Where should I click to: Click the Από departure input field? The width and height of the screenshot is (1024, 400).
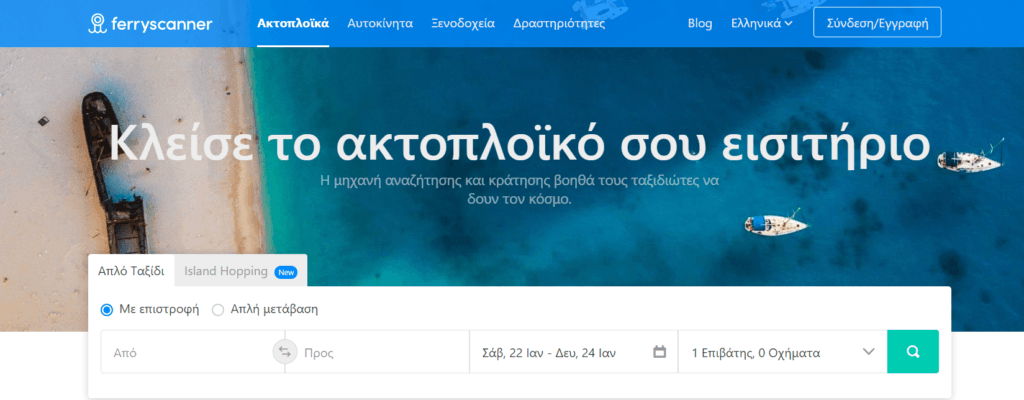point(185,352)
